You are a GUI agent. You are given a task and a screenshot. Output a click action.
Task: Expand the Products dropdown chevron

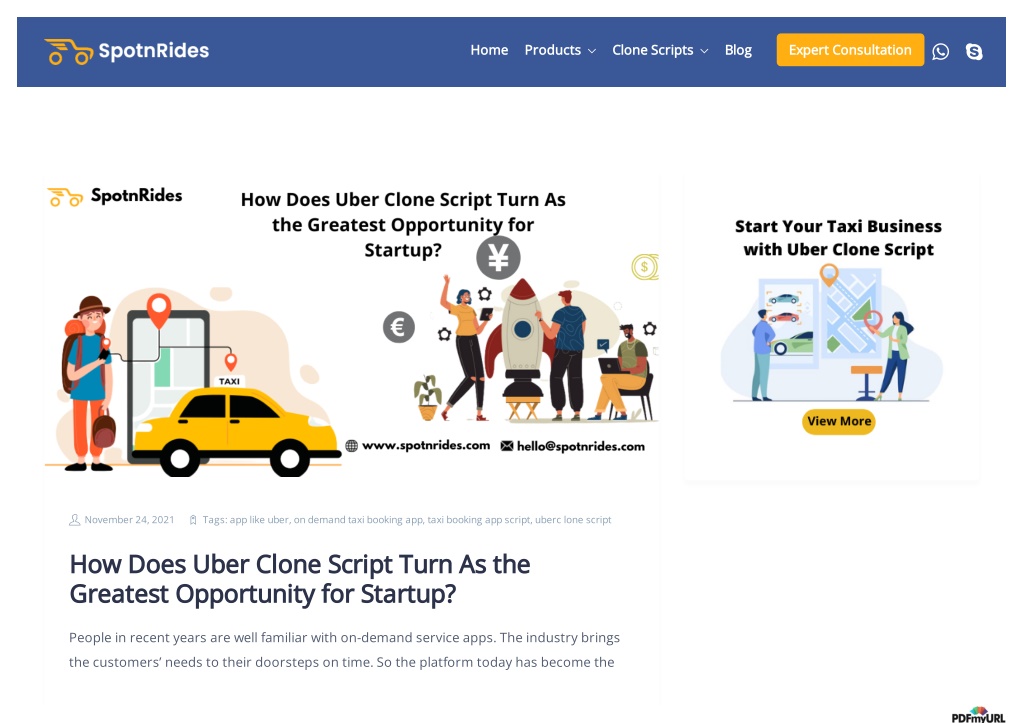click(592, 51)
